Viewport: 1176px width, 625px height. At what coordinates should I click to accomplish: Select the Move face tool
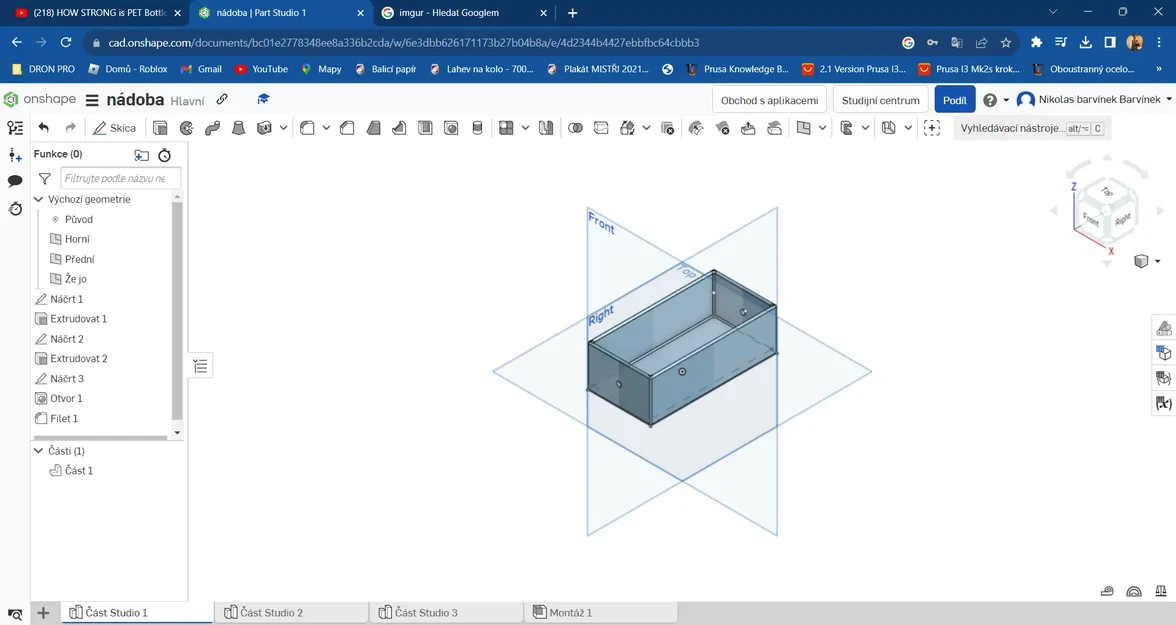coord(748,128)
